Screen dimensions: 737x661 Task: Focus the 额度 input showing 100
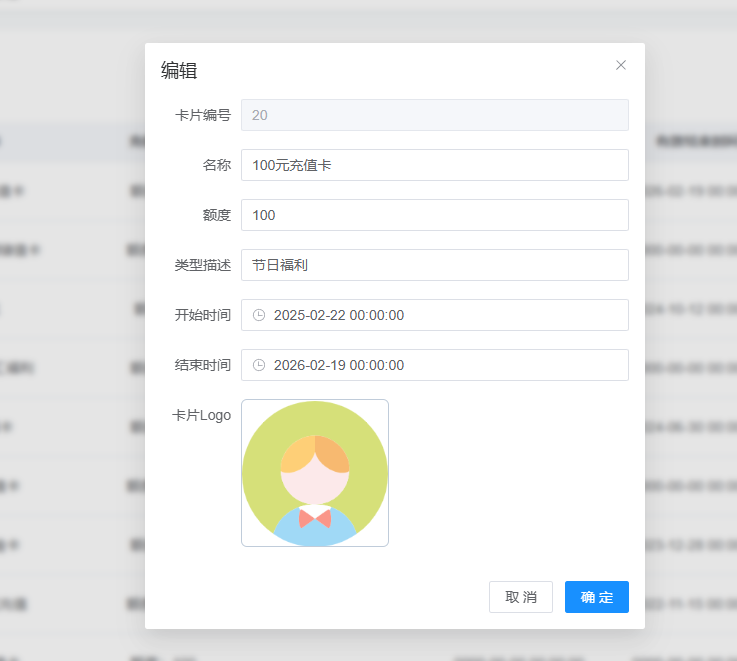pos(434,215)
